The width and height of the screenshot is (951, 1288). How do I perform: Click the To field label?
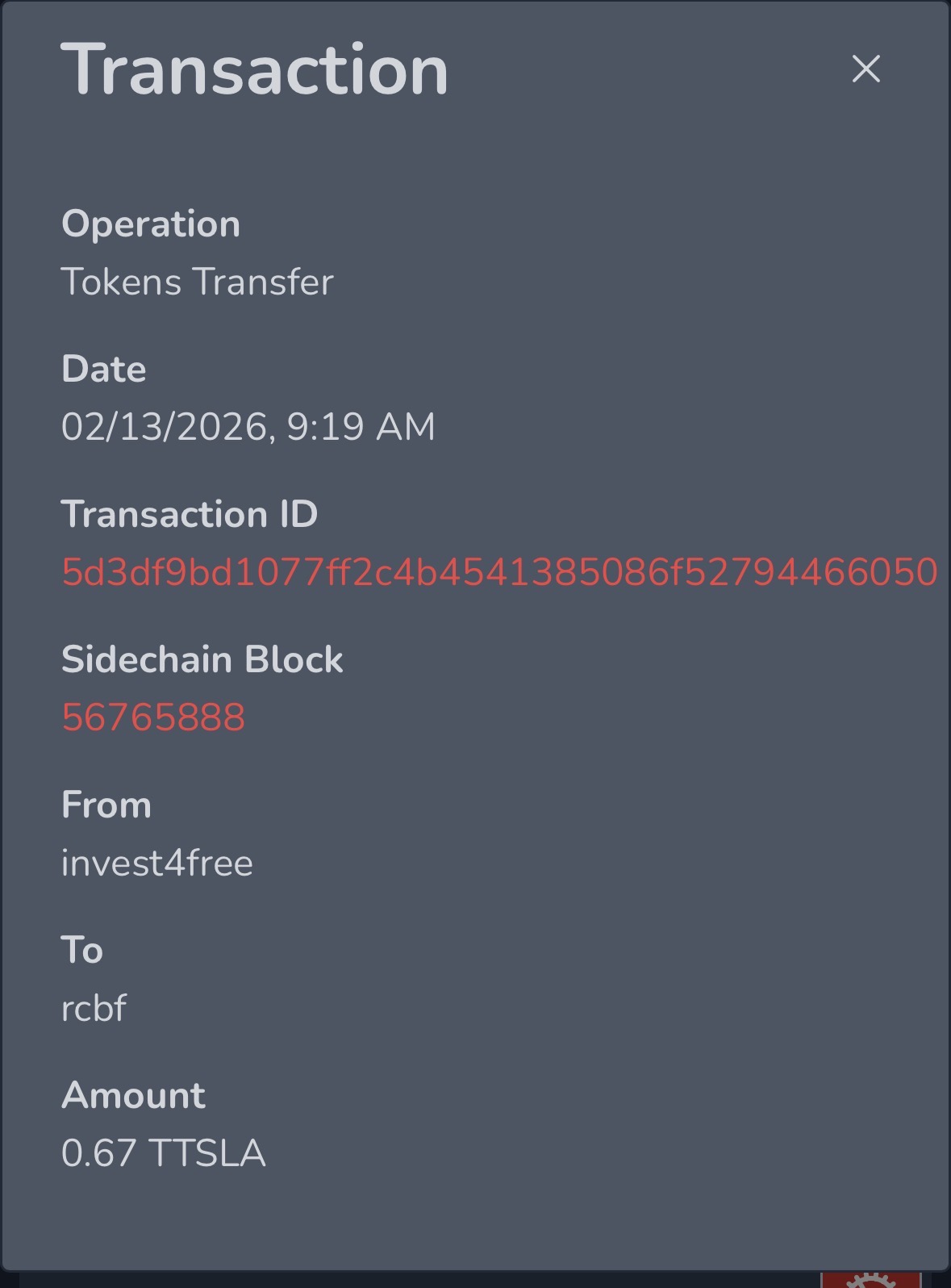pos(82,950)
